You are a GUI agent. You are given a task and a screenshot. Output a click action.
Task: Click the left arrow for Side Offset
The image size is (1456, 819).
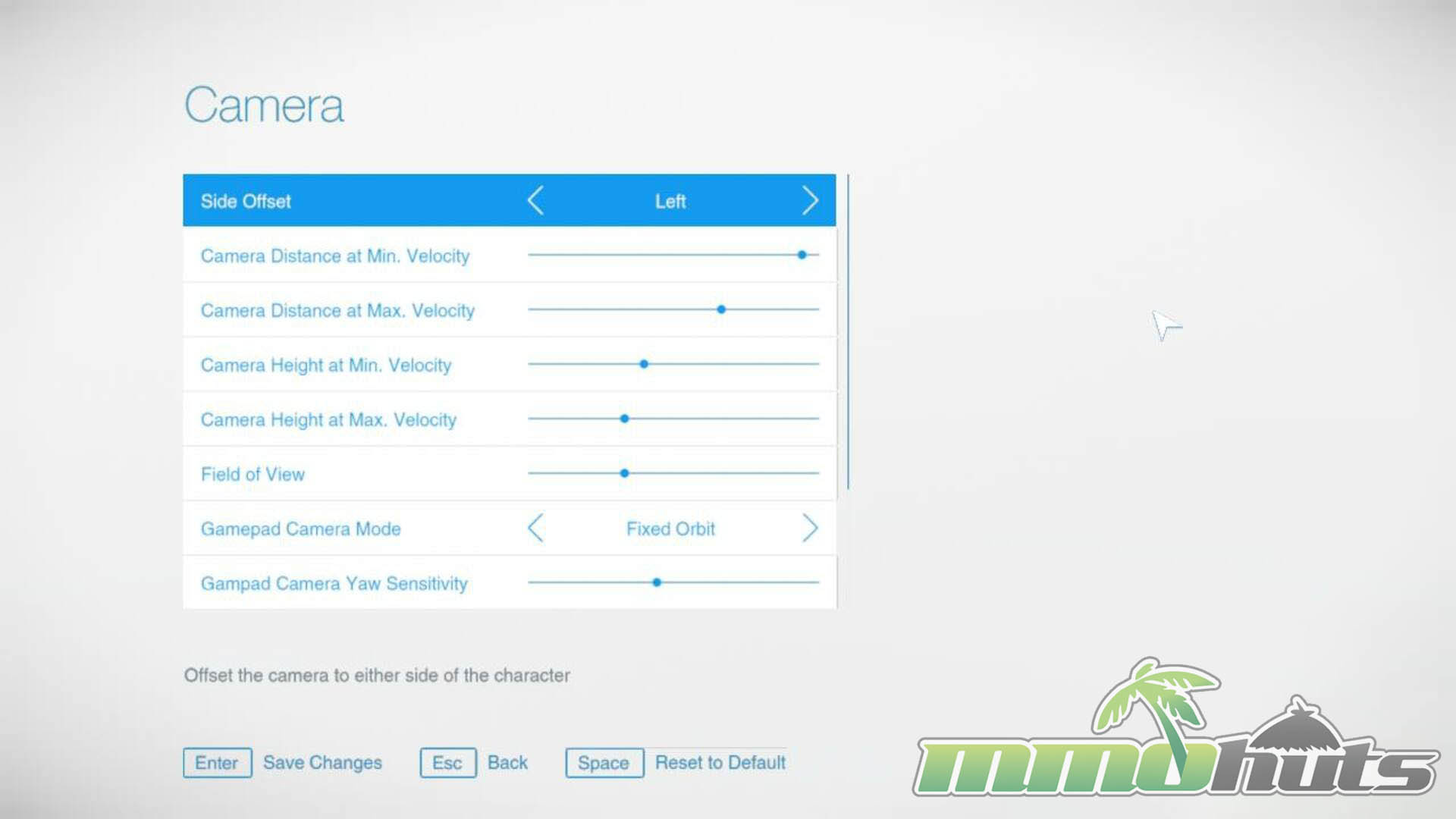pyautogui.click(x=535, y=201)
